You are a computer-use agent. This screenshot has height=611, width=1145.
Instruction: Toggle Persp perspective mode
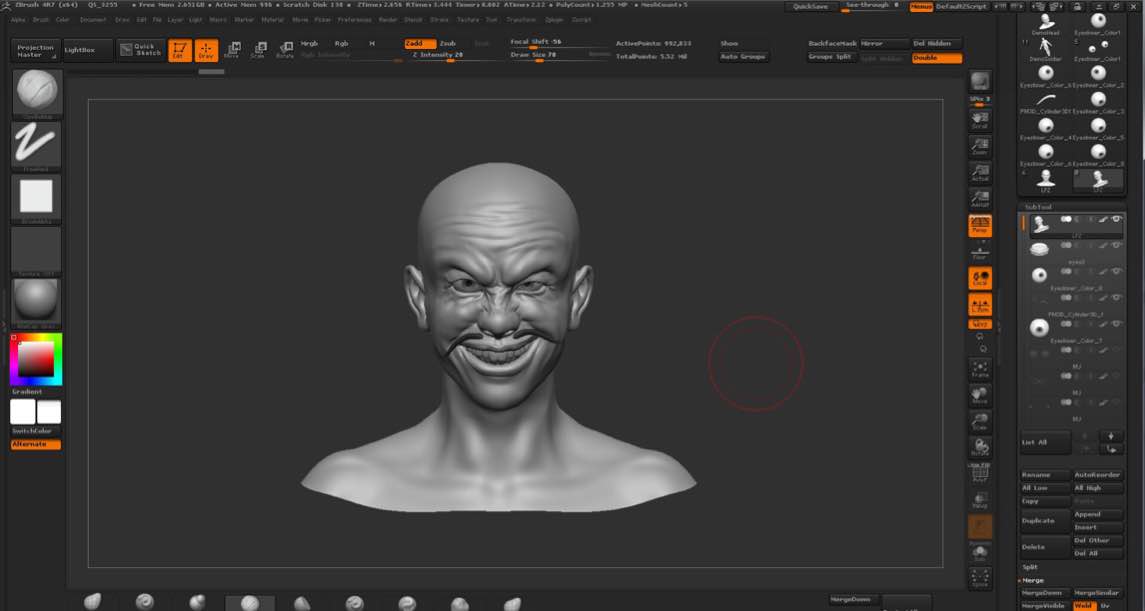click(980, 226)
